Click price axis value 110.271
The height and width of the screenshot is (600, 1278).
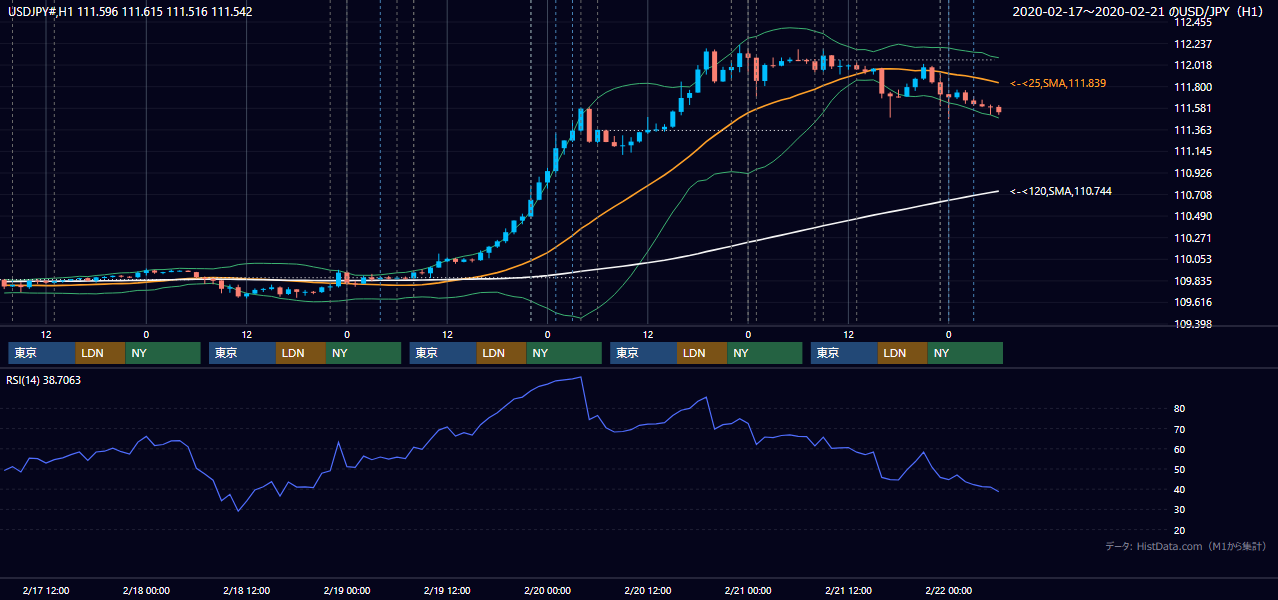coord(1191,238)
